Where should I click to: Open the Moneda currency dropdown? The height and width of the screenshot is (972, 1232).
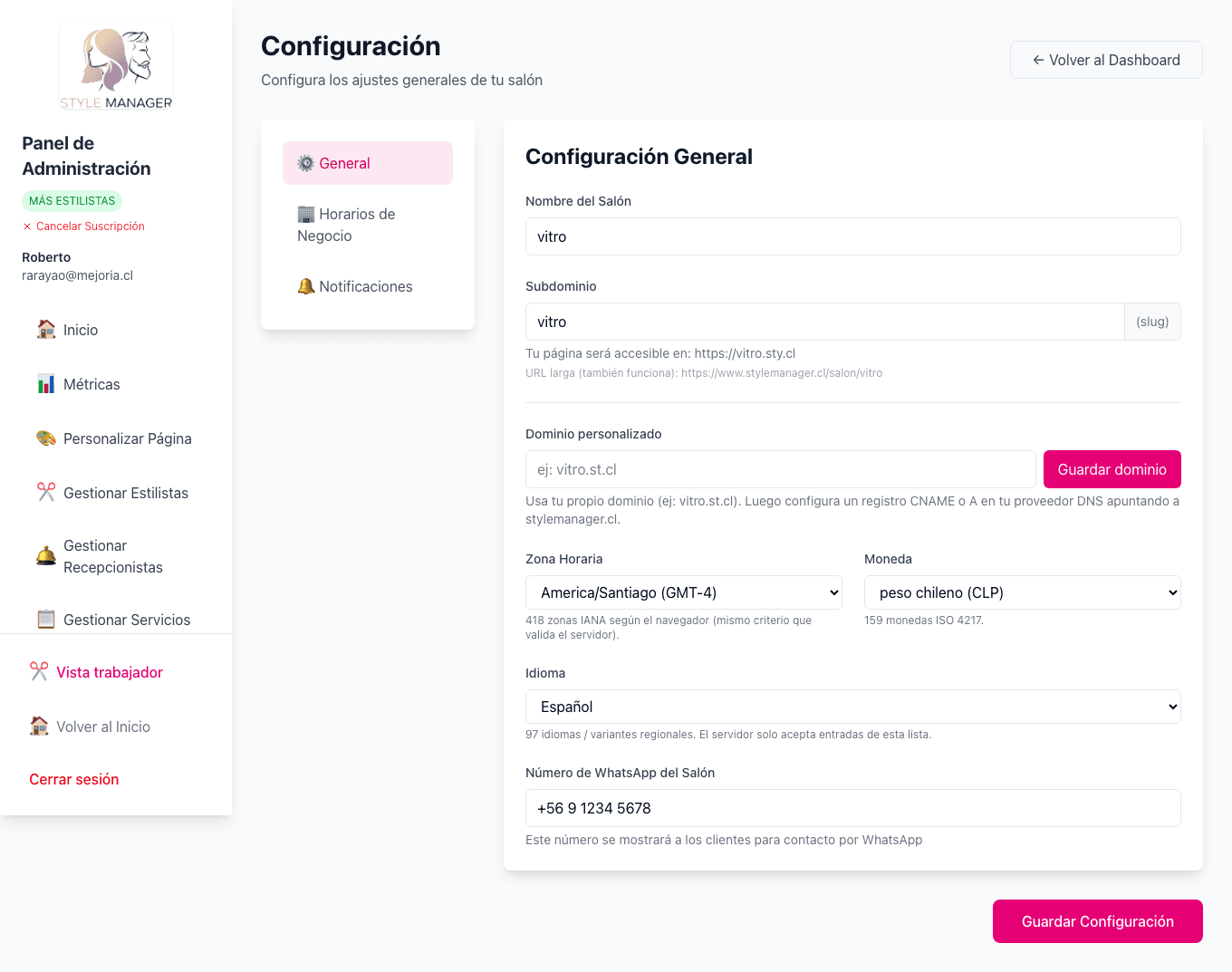coord(1022,592)
